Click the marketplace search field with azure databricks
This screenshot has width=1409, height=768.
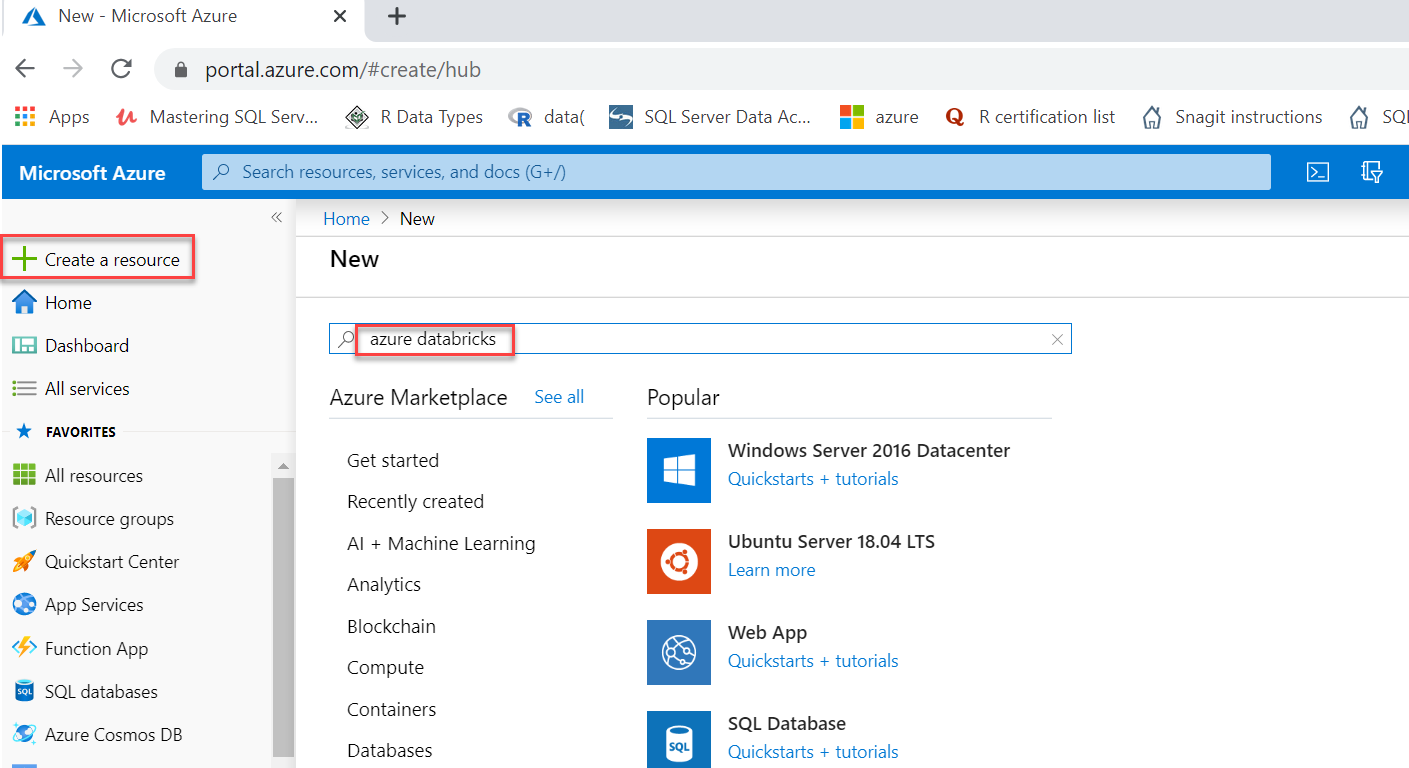700,339
